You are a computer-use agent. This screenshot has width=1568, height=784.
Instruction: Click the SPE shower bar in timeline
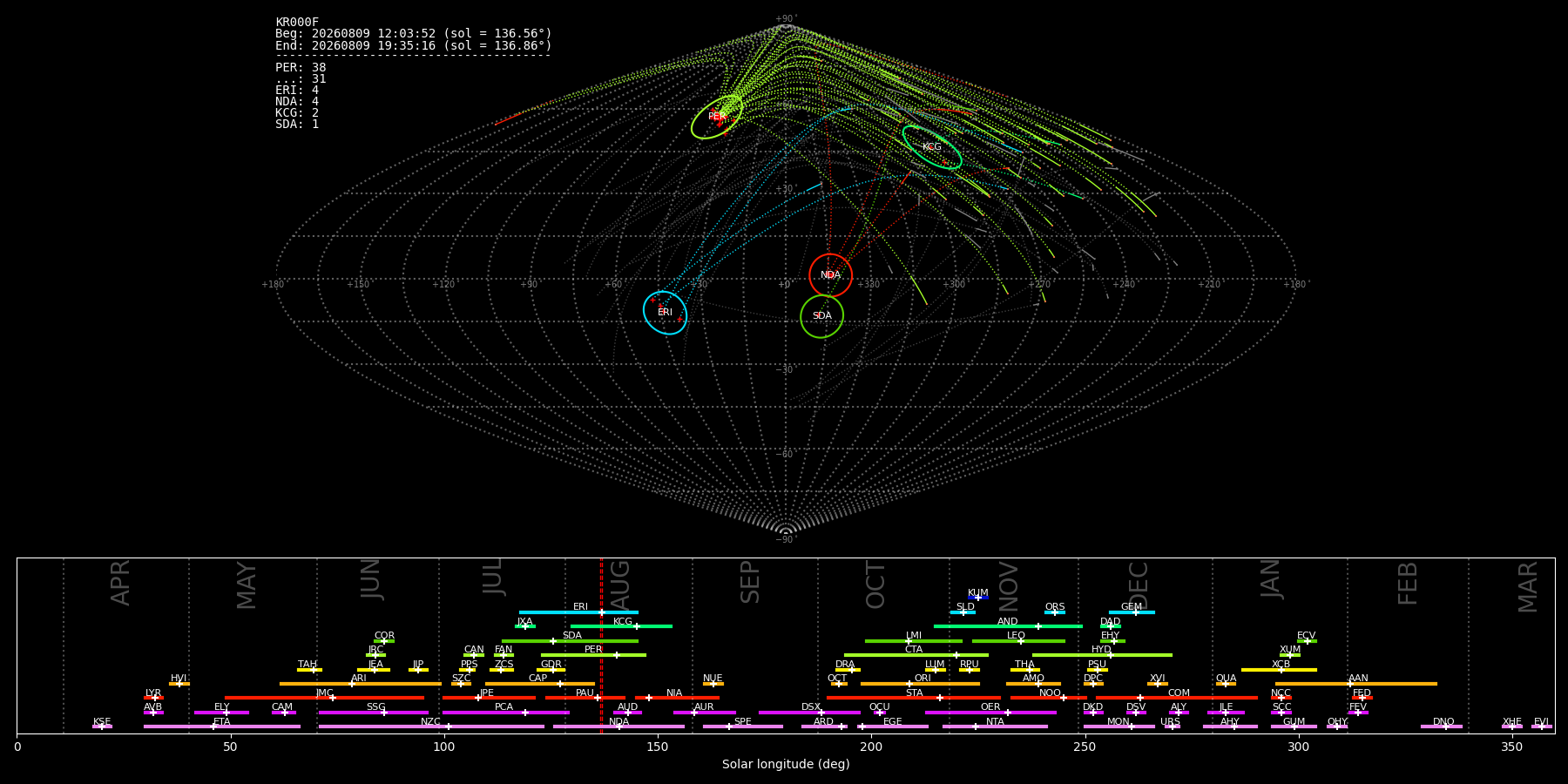point(743,727)
